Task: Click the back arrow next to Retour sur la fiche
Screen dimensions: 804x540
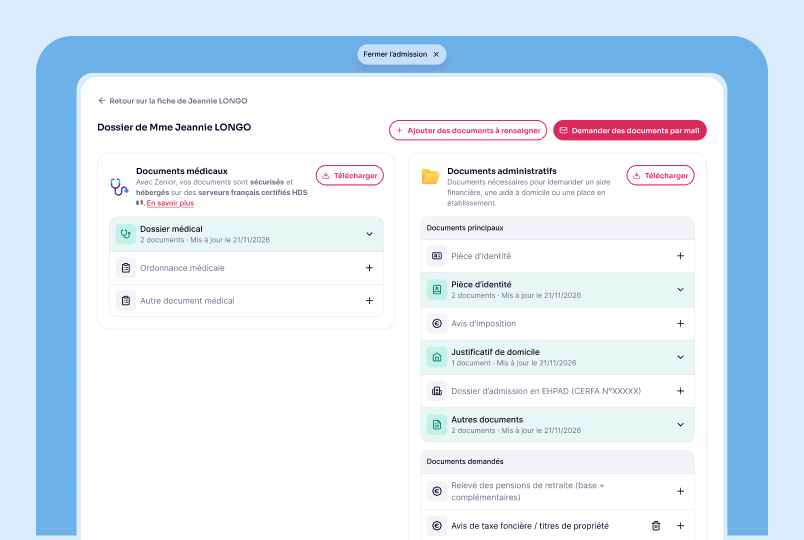Action: (102, 101)
